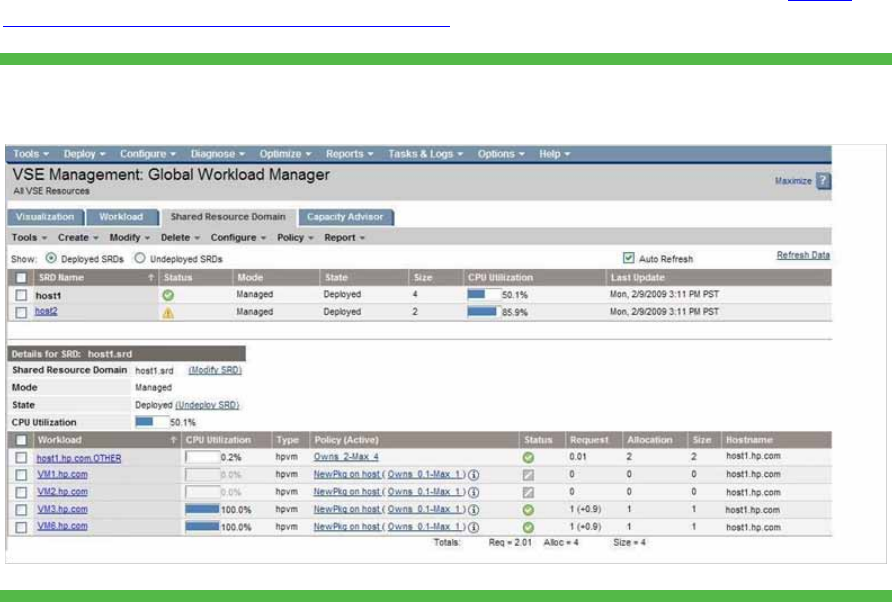This screenshot has height=602, width=892.
Task: Click the CPU Utilization column header in SRD table
Action: pyautogui.click(x=501, y=278)
